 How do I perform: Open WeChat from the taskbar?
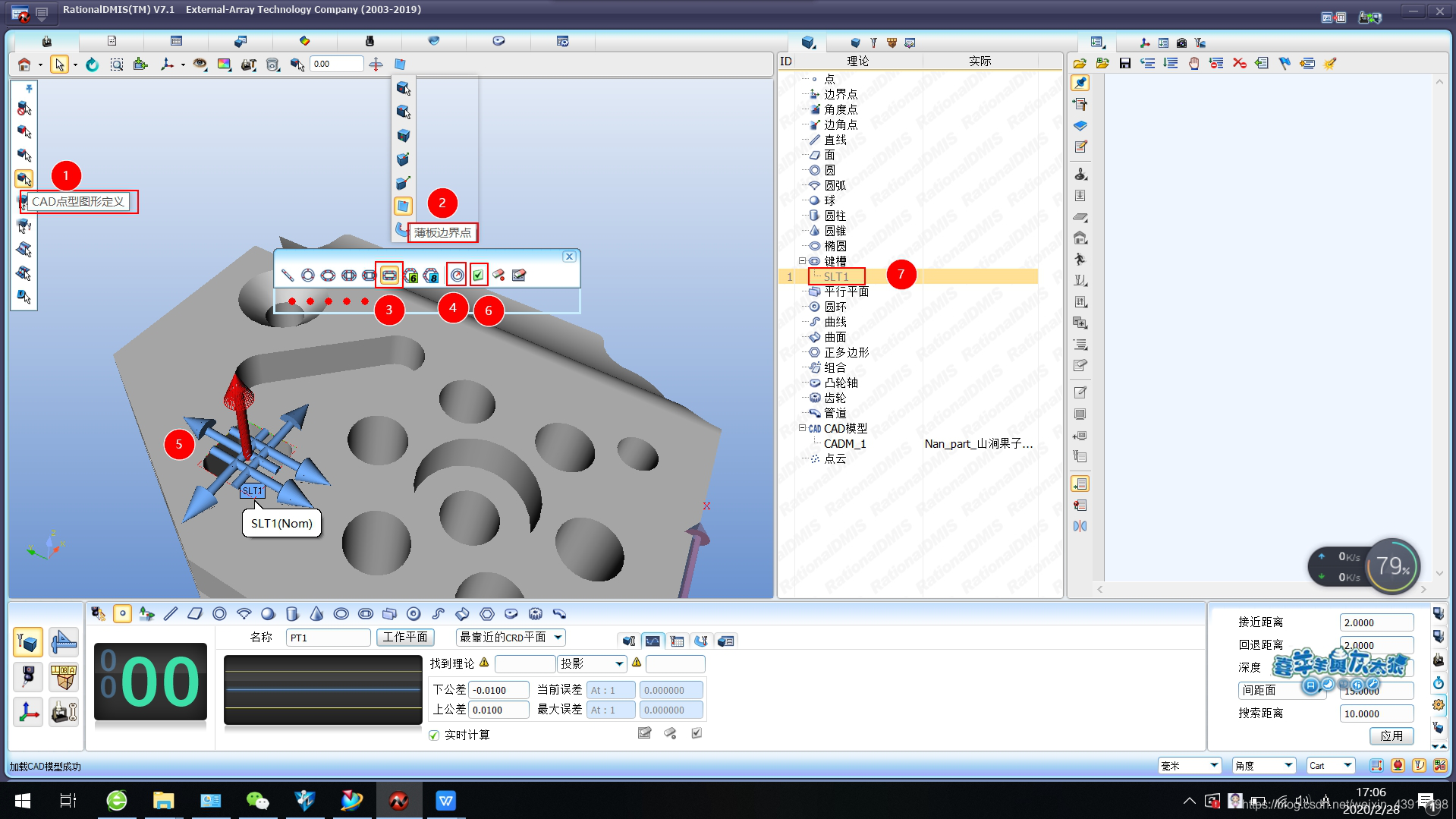pos(258,801)
